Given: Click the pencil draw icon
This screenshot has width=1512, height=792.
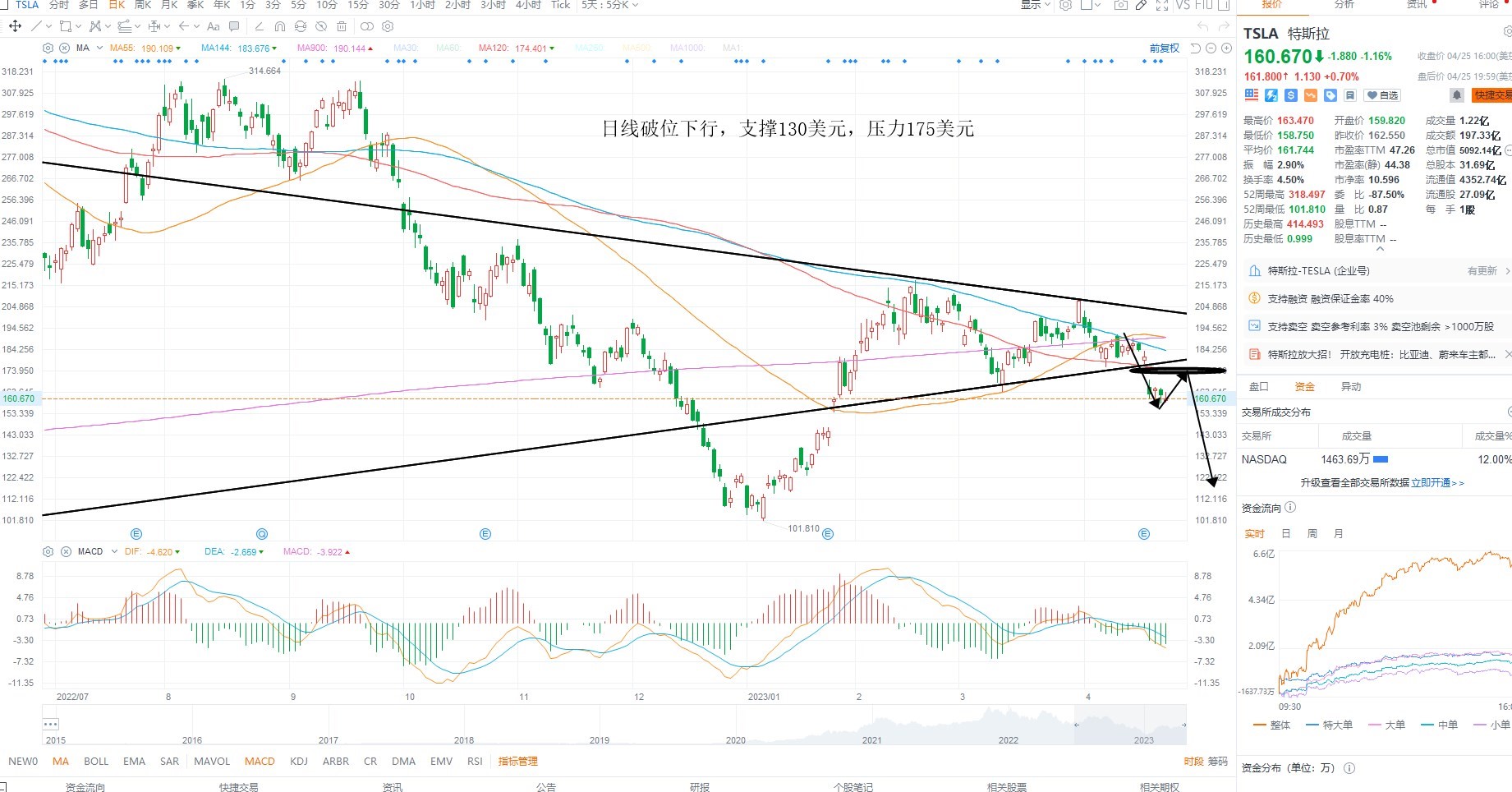Looking at the screenshot, I should click(x=1141, y=5).
